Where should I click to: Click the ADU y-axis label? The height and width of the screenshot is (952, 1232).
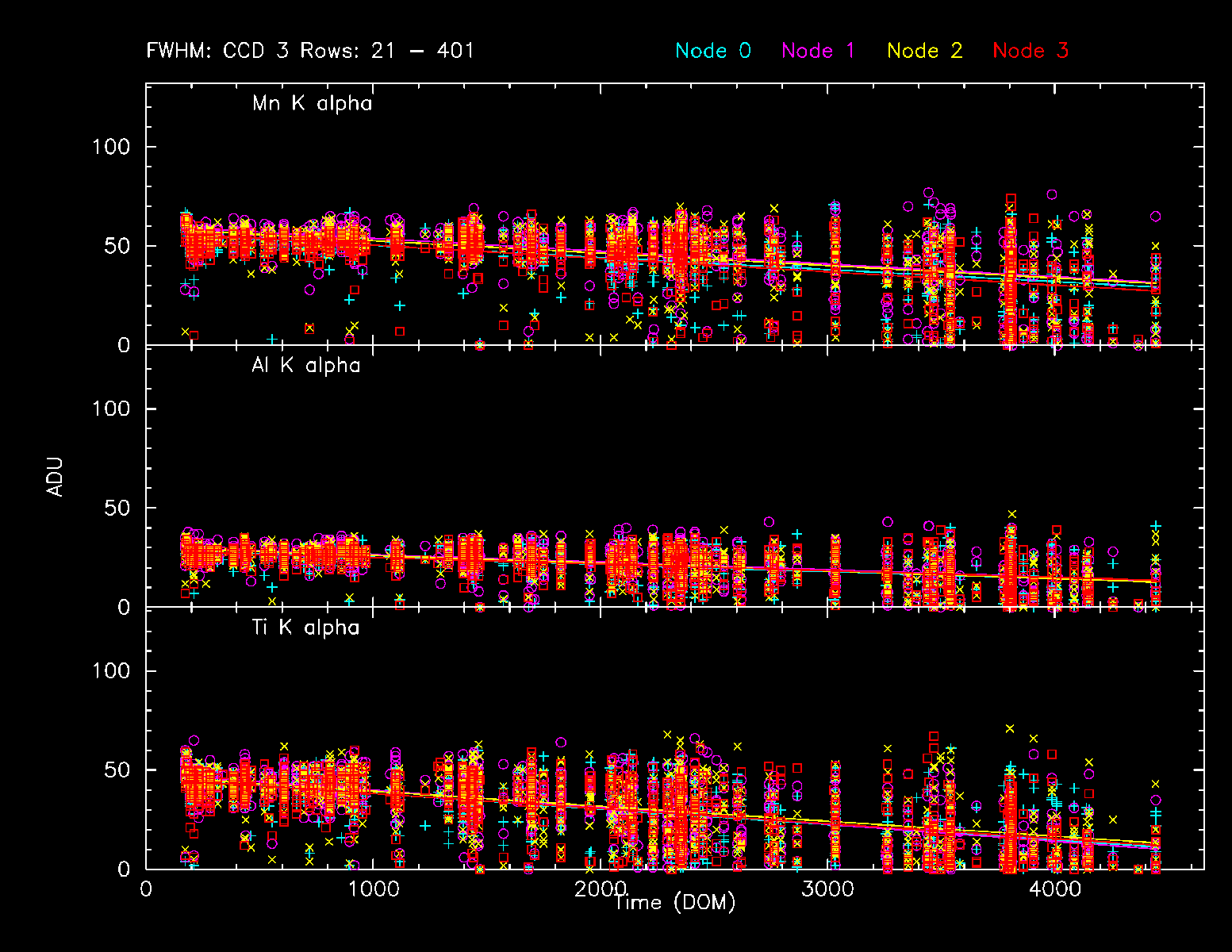(x=55, y=477)
